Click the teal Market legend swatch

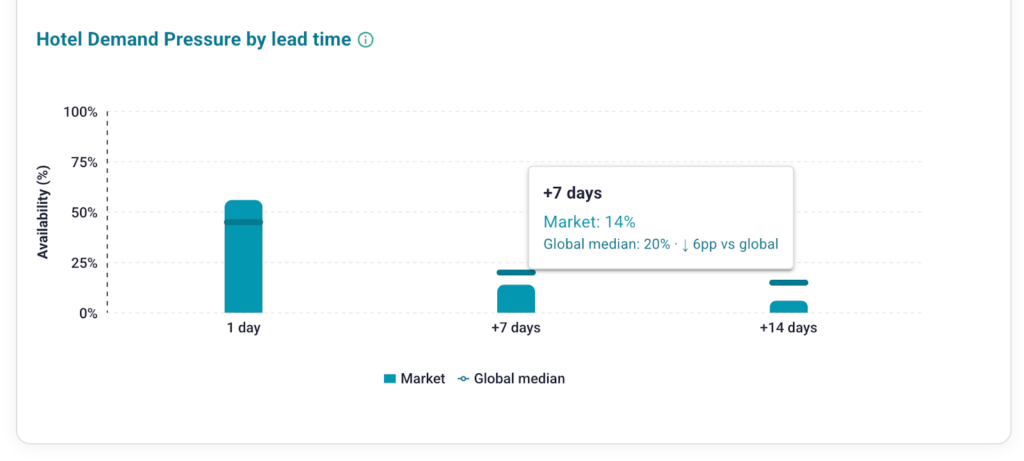[x=390, y=379]
